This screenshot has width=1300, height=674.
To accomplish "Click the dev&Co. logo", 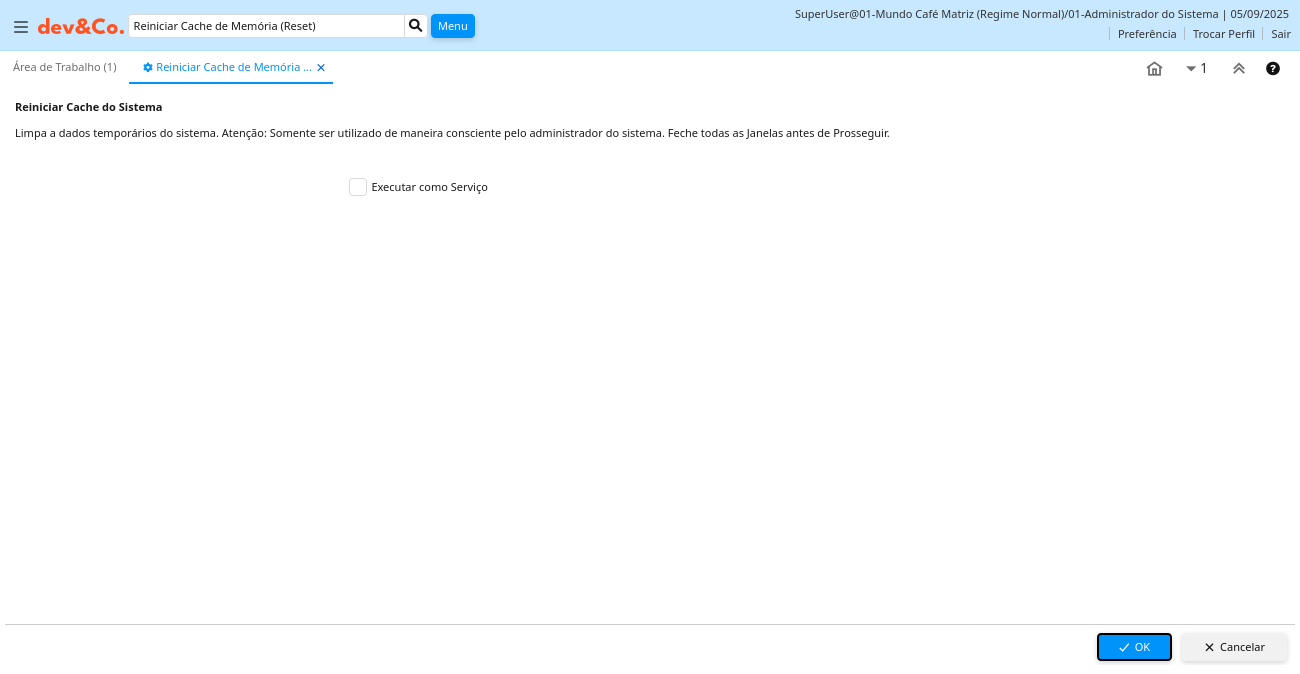I will point(81,27).
